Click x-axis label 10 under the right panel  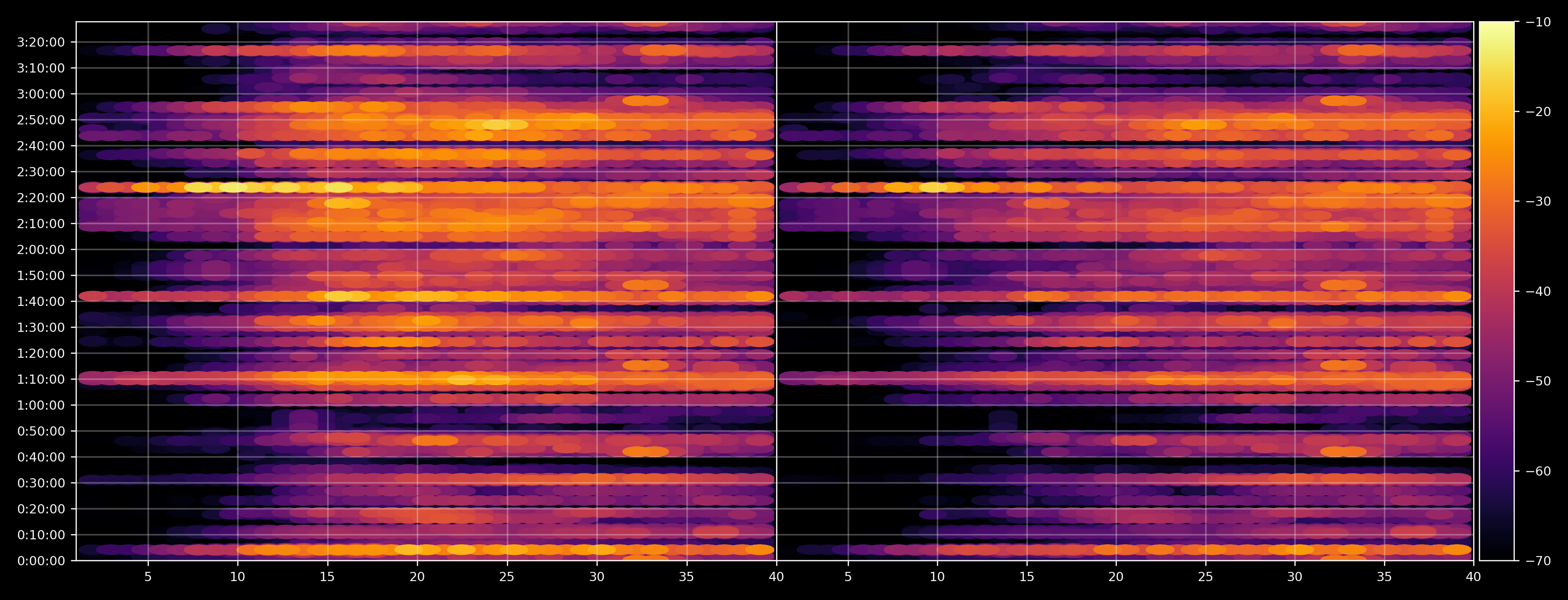(x=937, y=577)
